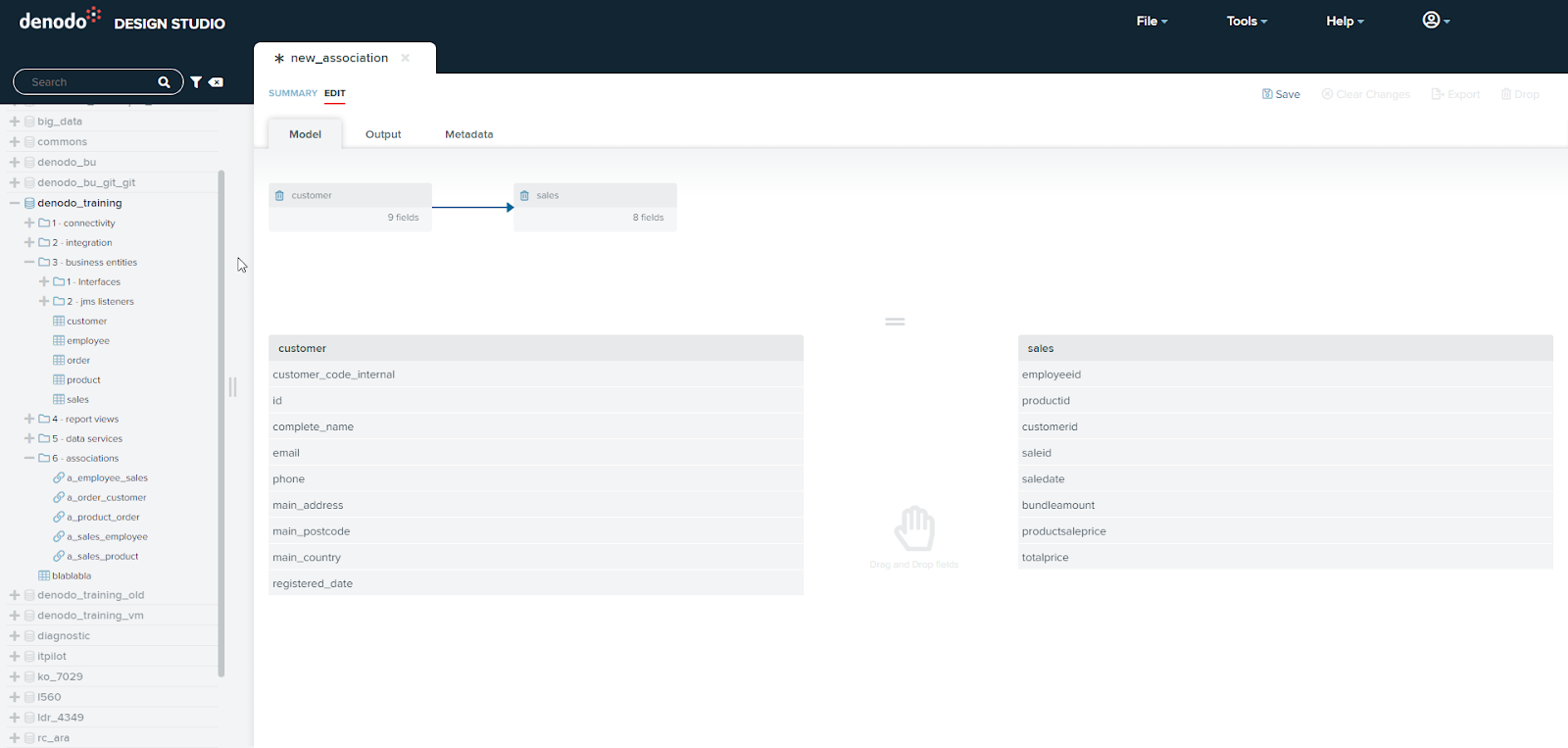
Task: Click the employeeid field in sales
Action: point(1286,374)
